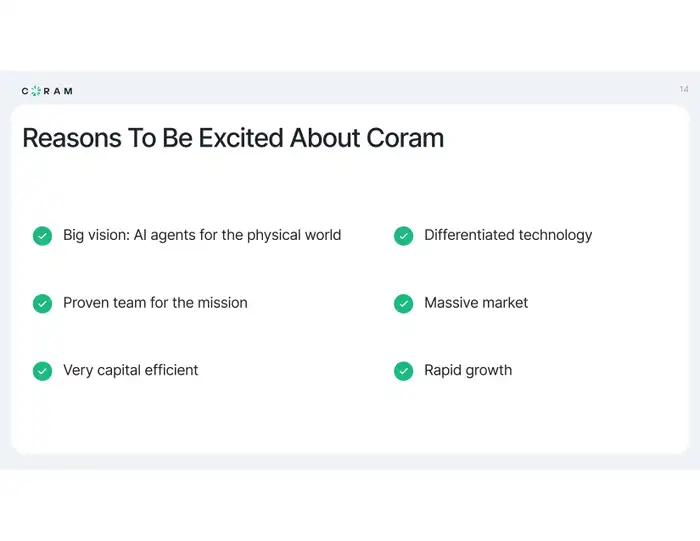This screenshot has height=541, width=700.
Task: Click the Proven team for the mission text
Action: (155, 303)
